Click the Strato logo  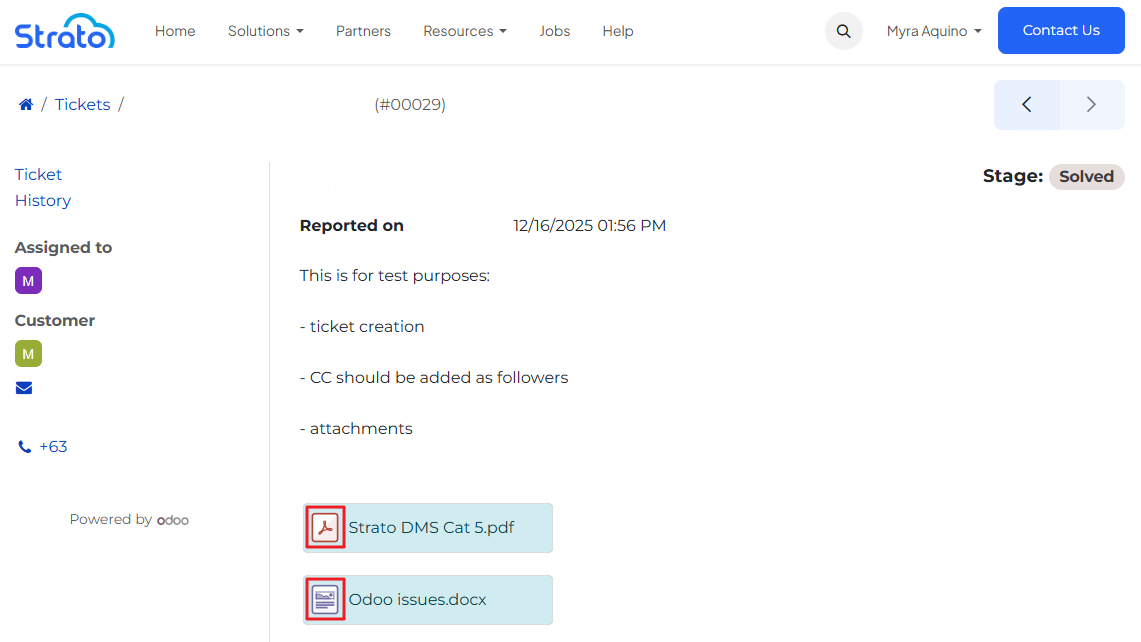click(x=64, y=31)
